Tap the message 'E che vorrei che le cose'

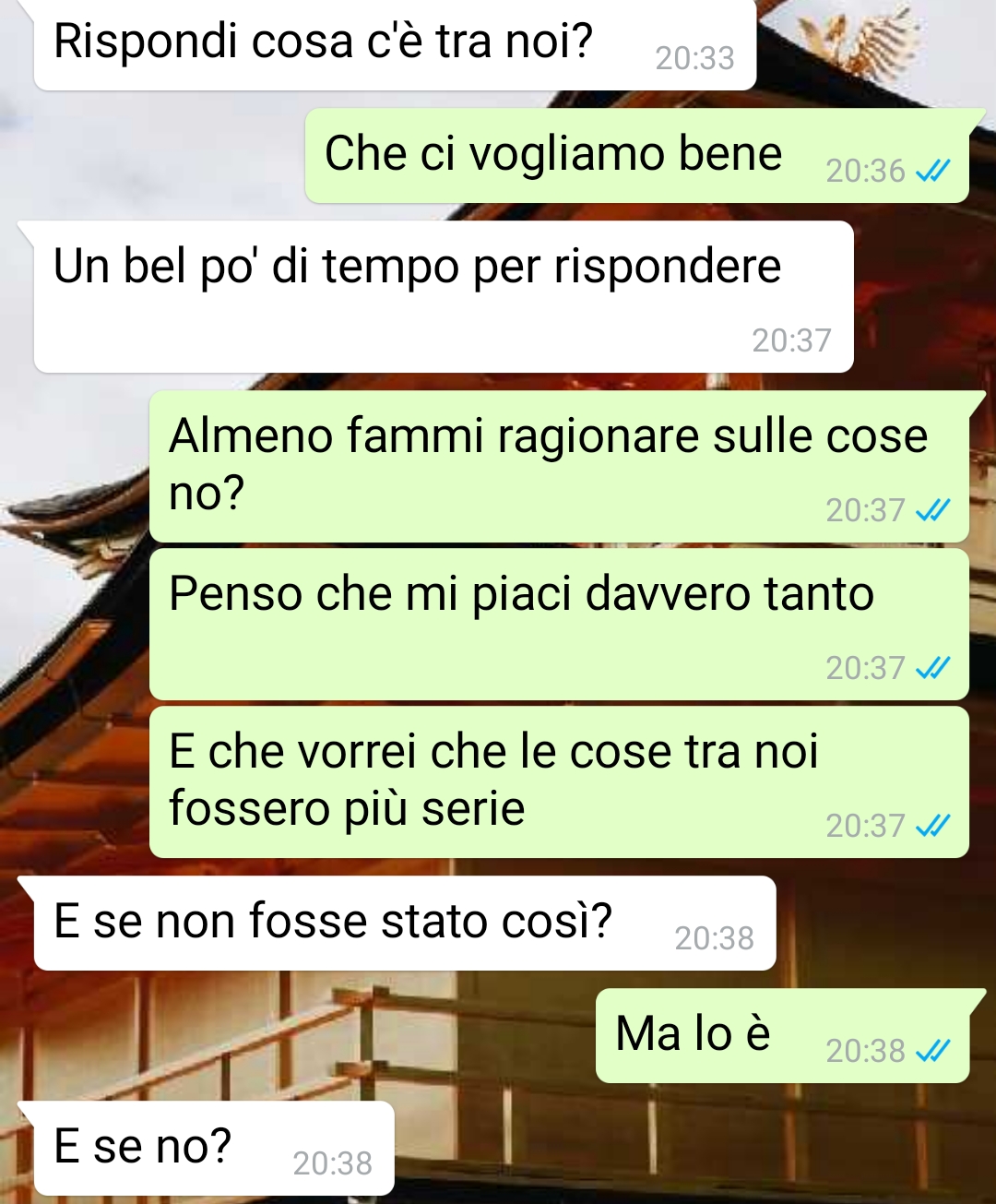coord(559,782)
